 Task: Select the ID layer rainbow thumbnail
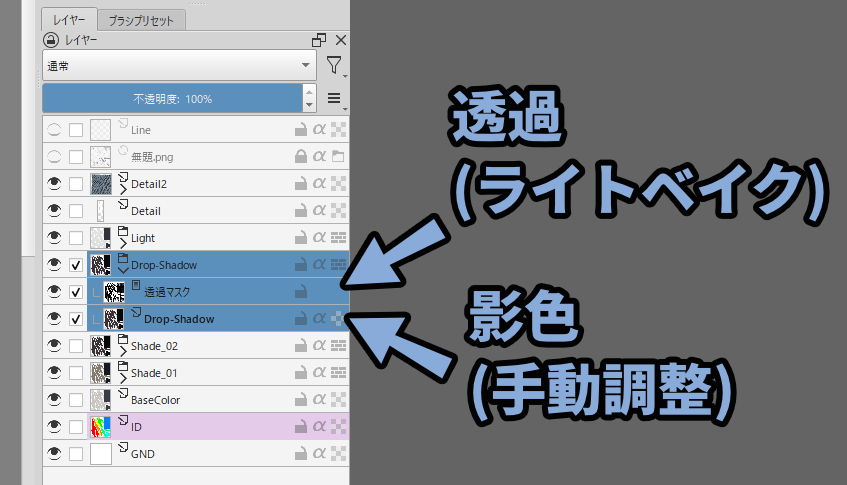click(101, 427)
